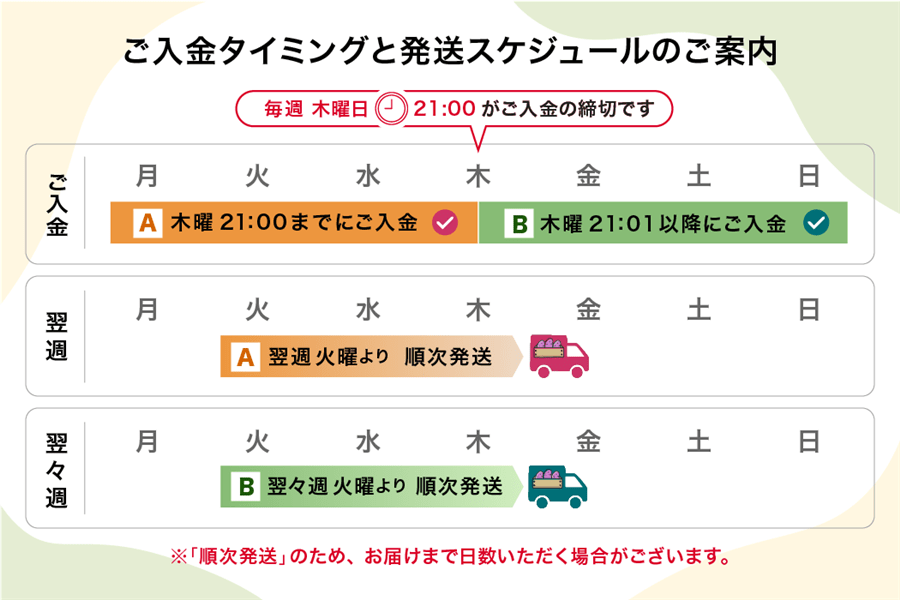Viewport: 900px width, 600px height.
Task: Click the A badge in the orange payment bar
Action: [148, 224]
